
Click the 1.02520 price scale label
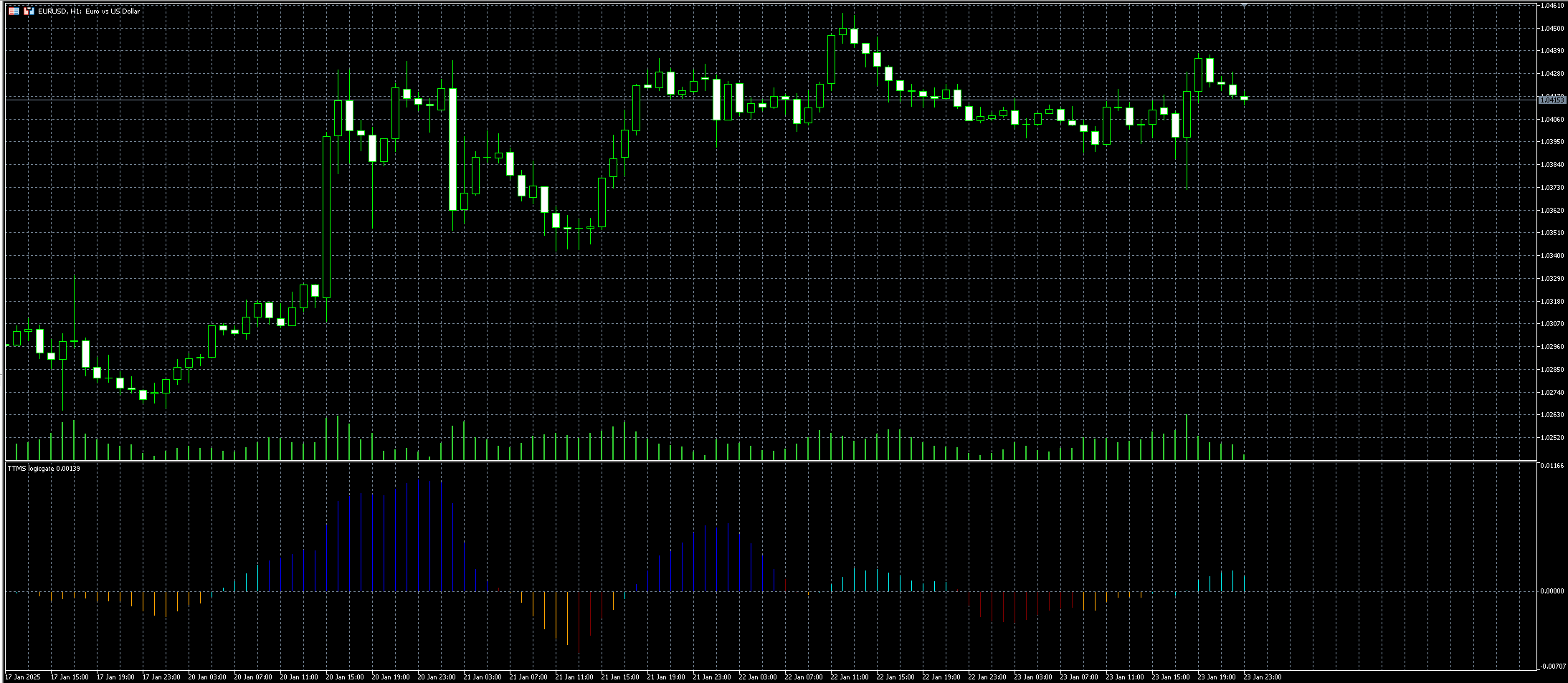pyautogui.click(x=1552, y=438)
